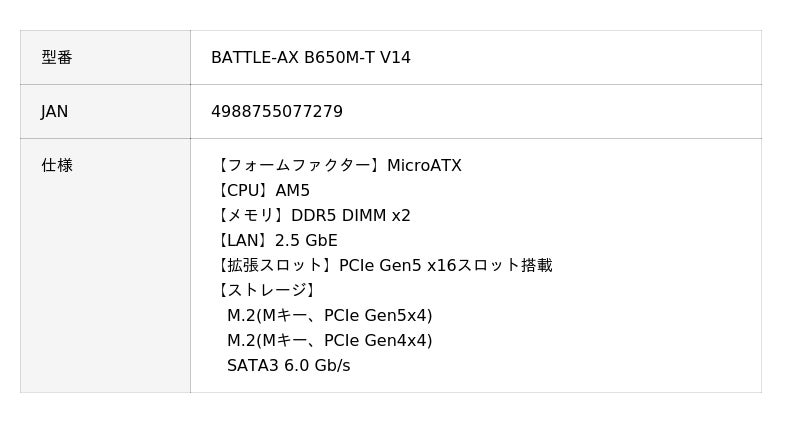Click the text 2.5 GbE
Viewport: 800px width, 423px height.
306,240
